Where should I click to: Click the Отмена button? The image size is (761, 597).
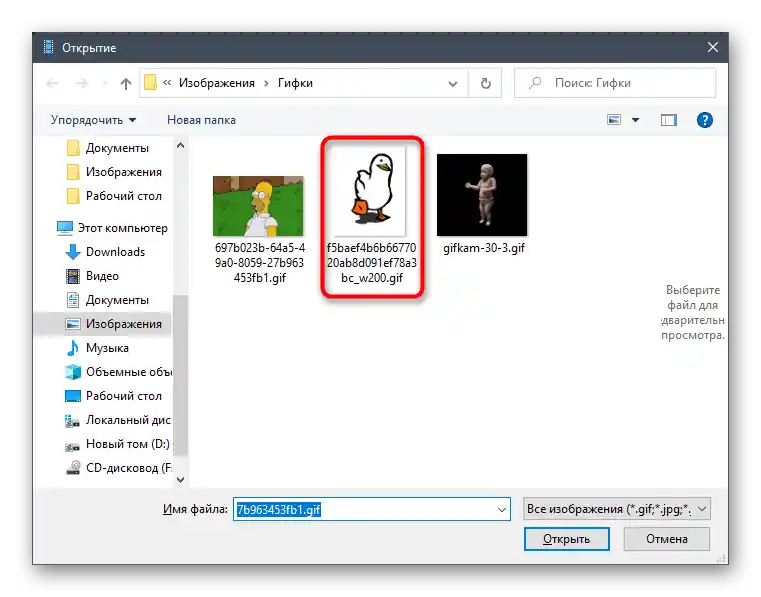(666, 539)
